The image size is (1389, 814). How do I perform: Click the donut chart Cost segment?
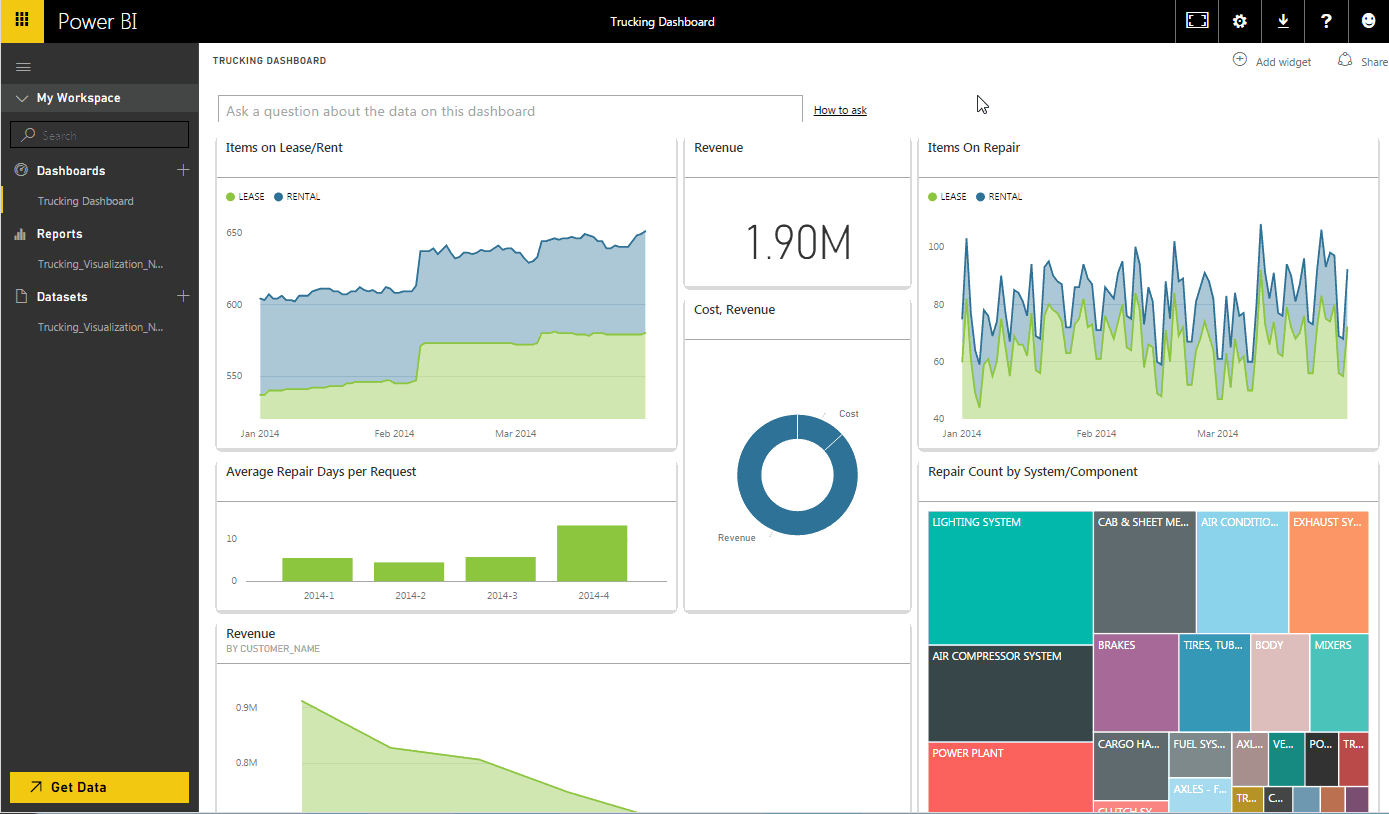coord(817,431)
